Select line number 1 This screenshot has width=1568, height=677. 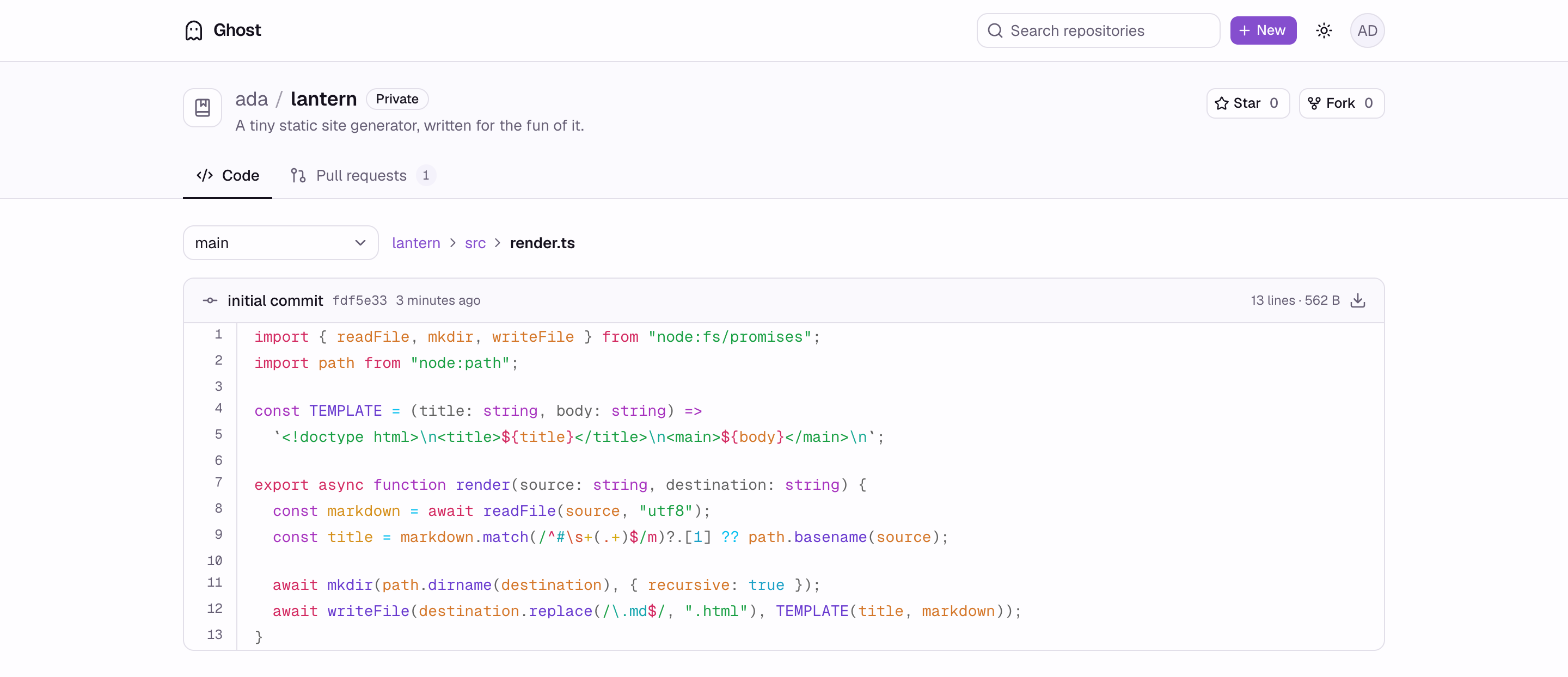tap(218, 335)
